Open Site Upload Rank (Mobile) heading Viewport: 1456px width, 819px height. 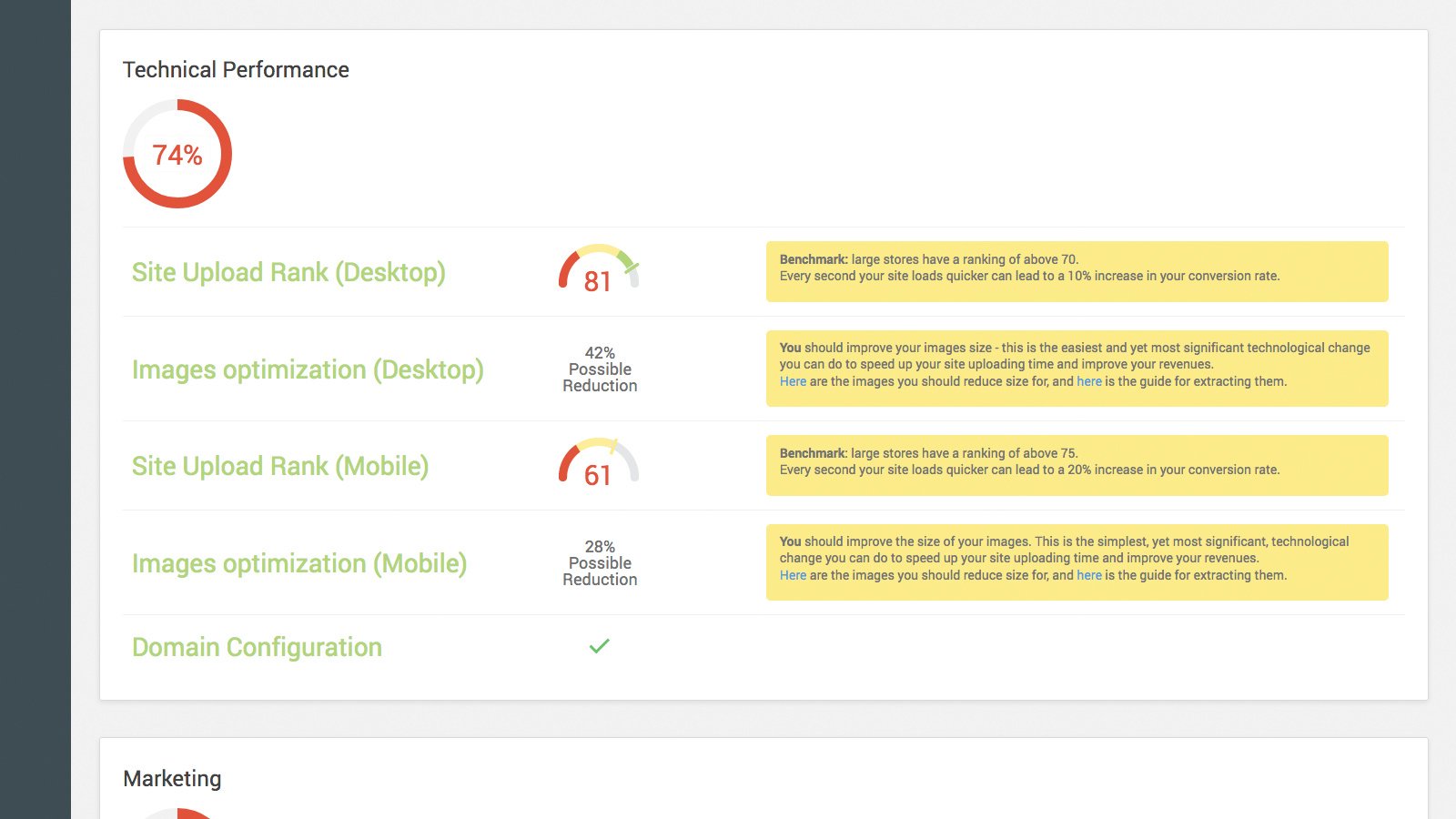pos(280,466)
